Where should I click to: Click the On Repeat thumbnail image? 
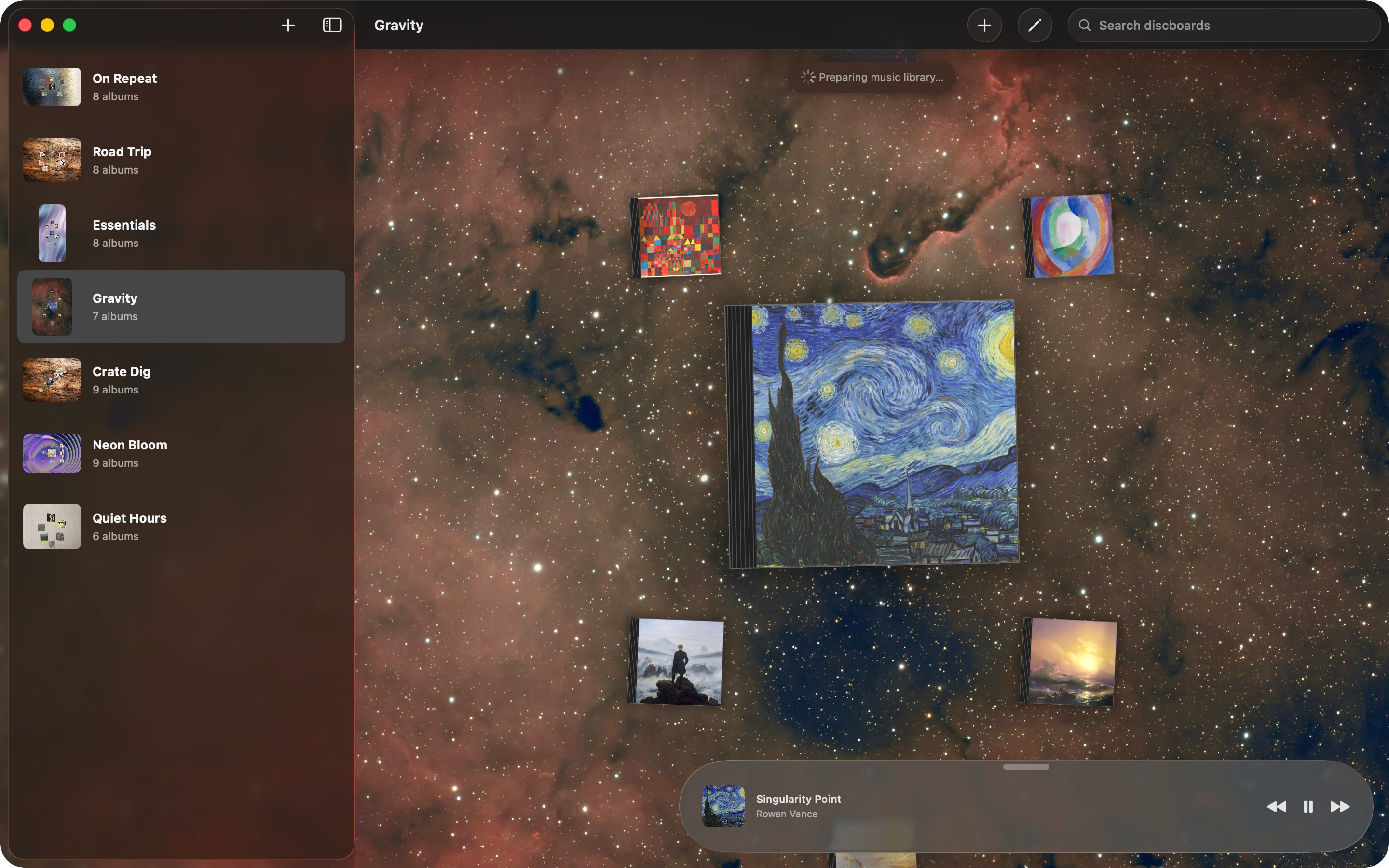(x=52, y=87)
